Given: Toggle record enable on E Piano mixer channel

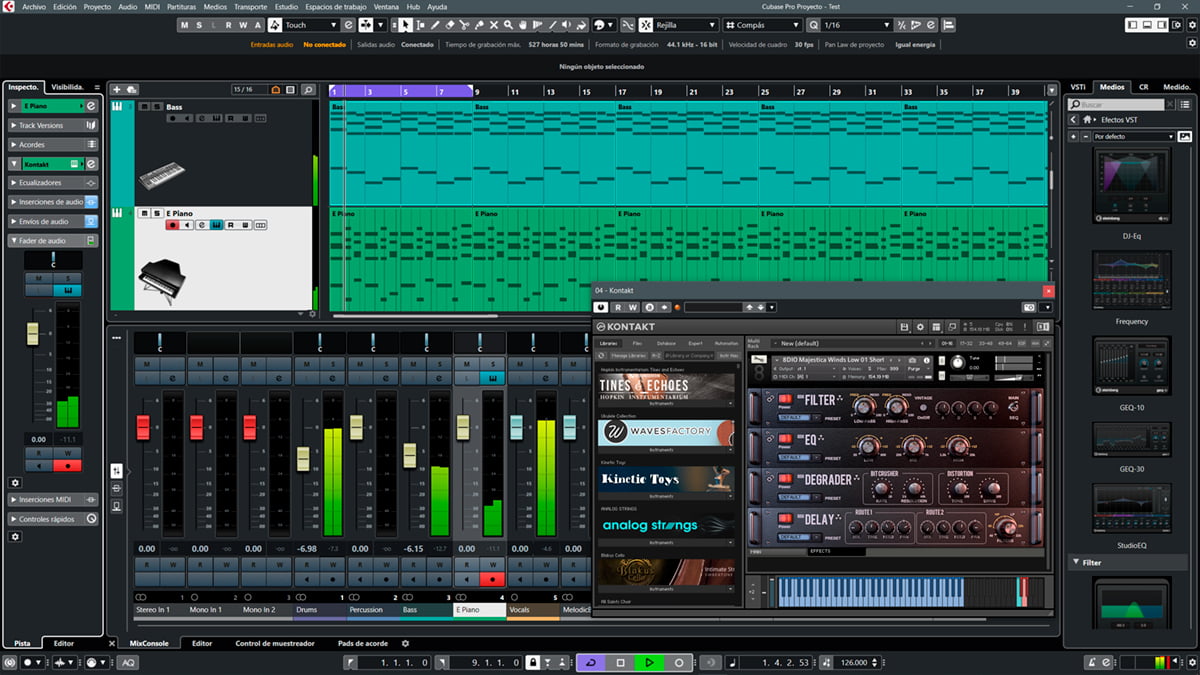Looking at the screenshot, I should tap(491, 579).
